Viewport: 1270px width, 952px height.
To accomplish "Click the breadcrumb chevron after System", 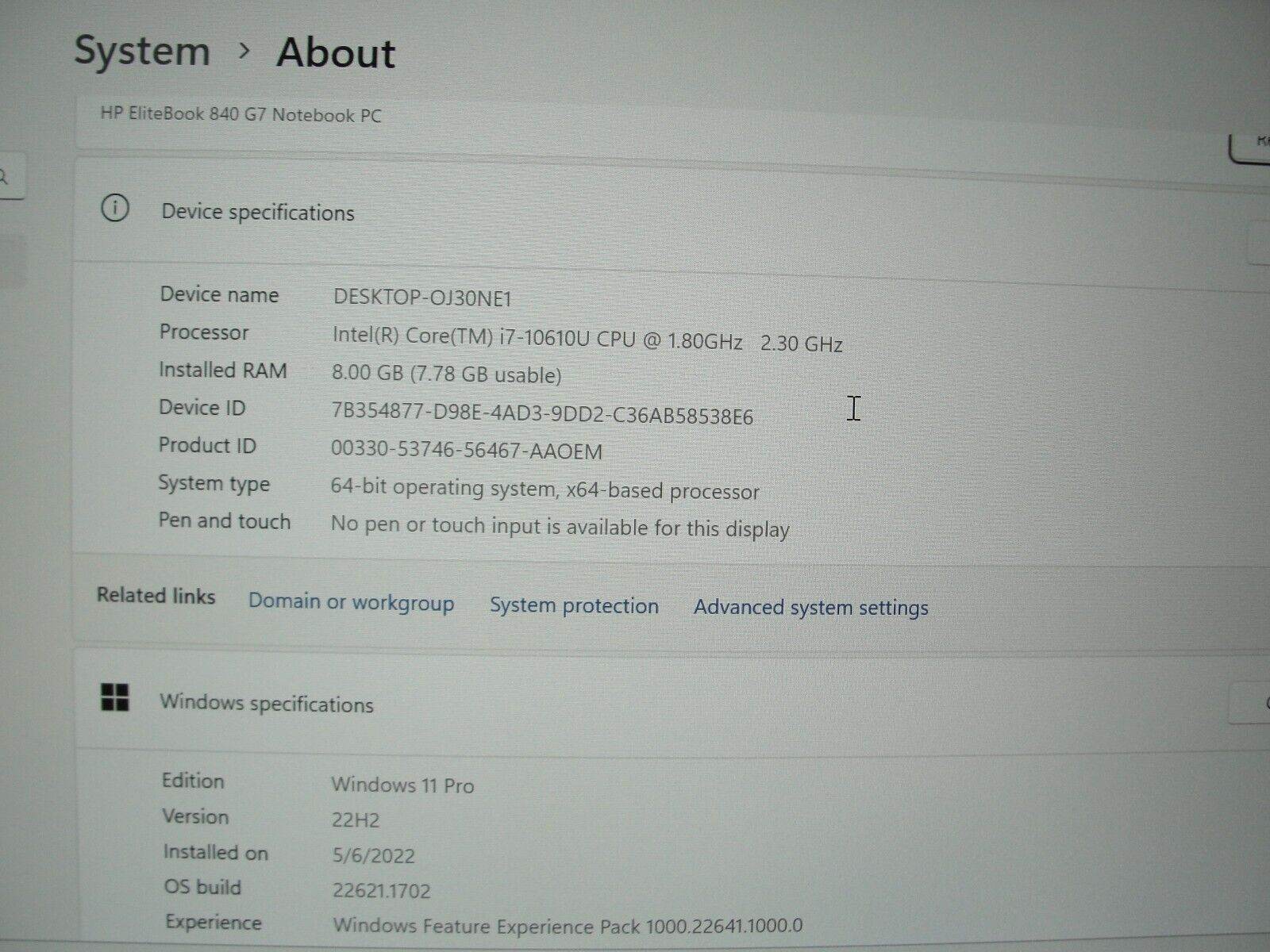I will [244, 51].
